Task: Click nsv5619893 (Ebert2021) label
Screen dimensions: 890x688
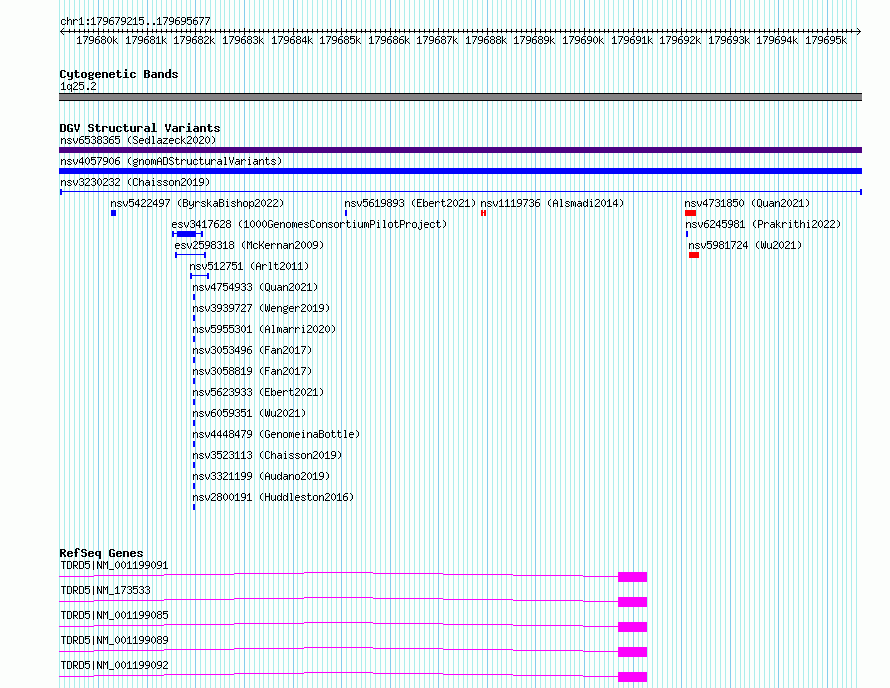Action: [x=410, y=203]
